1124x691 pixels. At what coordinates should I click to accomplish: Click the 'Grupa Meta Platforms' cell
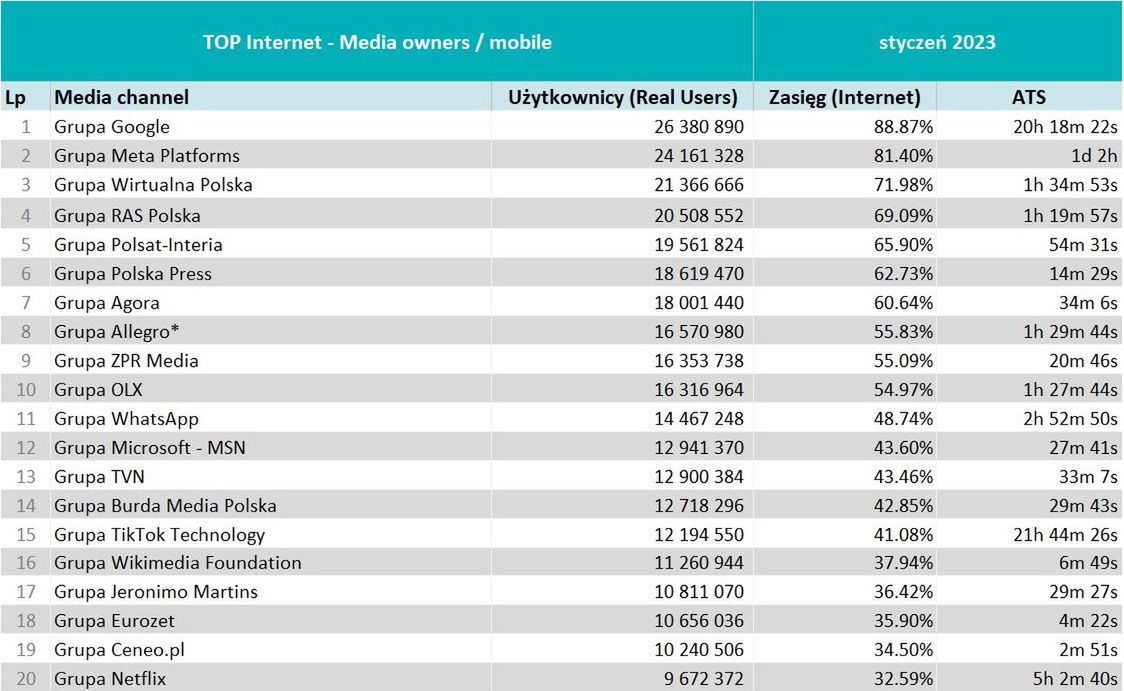(x=147, y=156)
